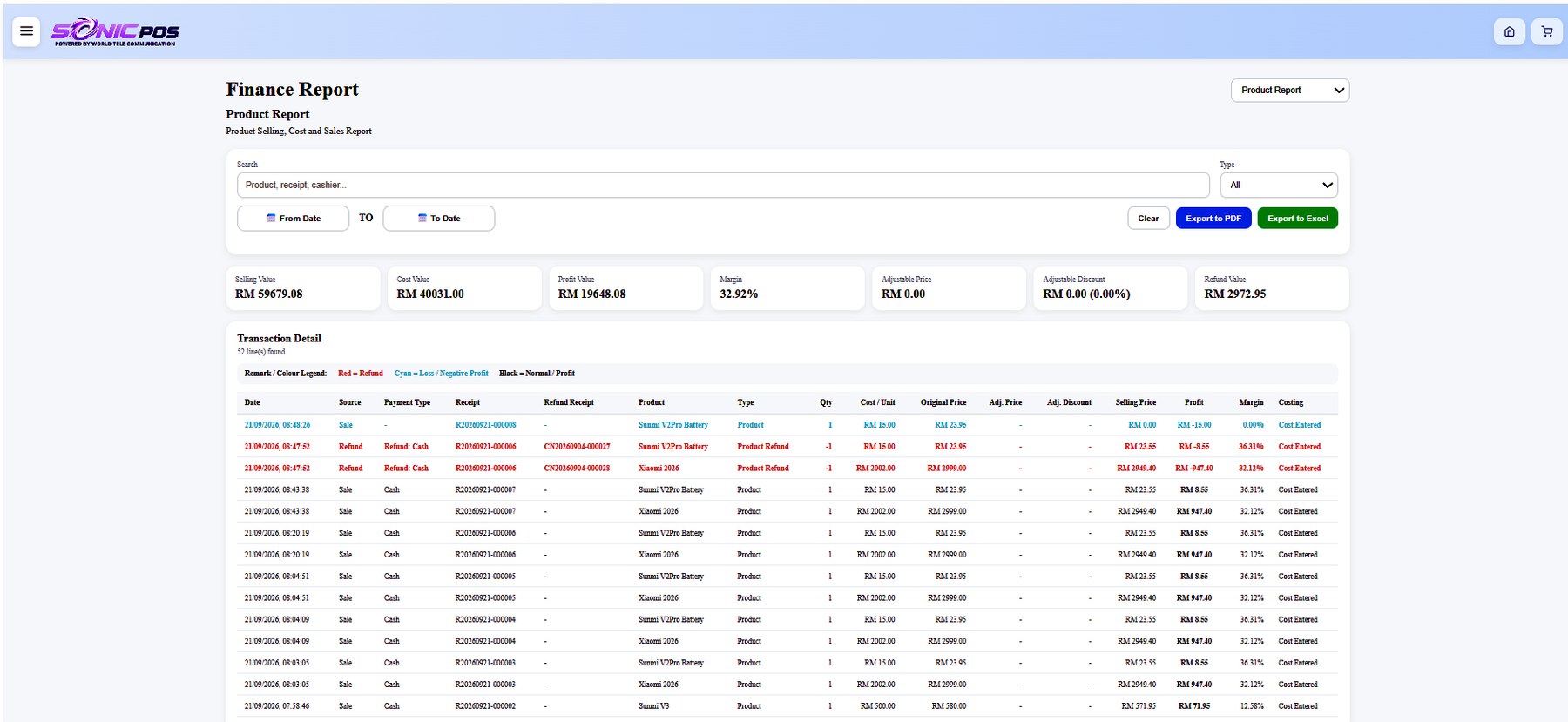
Task: Click the Sonic POS logo
Action: point(115,32)
